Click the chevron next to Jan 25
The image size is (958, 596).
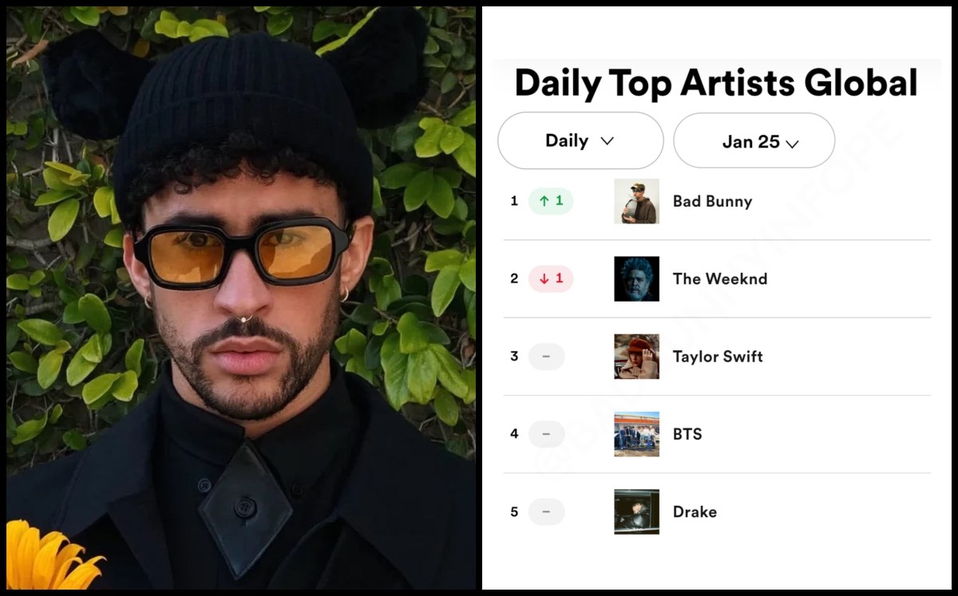(x=792, y=144)
